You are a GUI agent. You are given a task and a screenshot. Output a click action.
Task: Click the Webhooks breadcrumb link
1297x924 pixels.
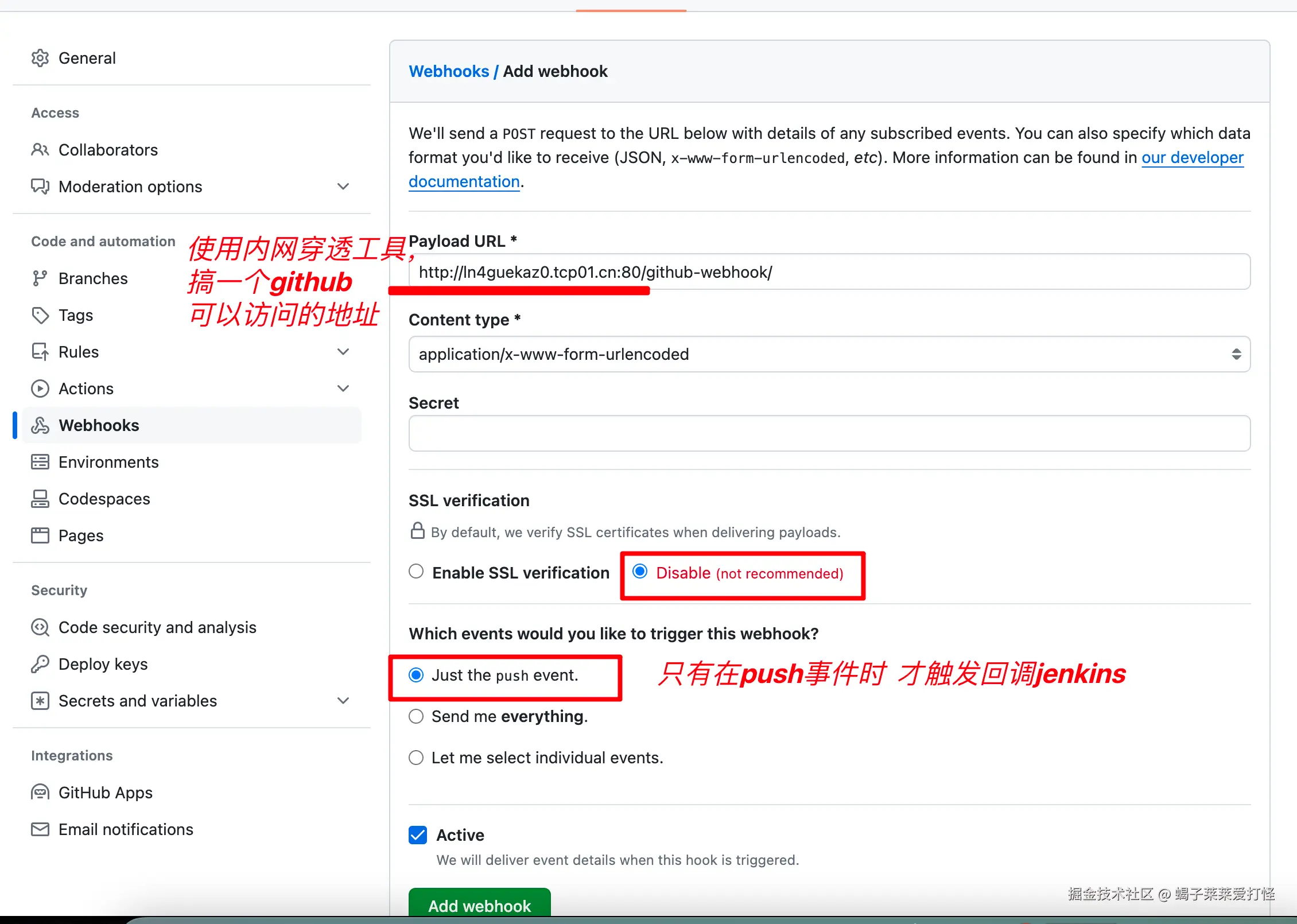(x=449, y=71)
